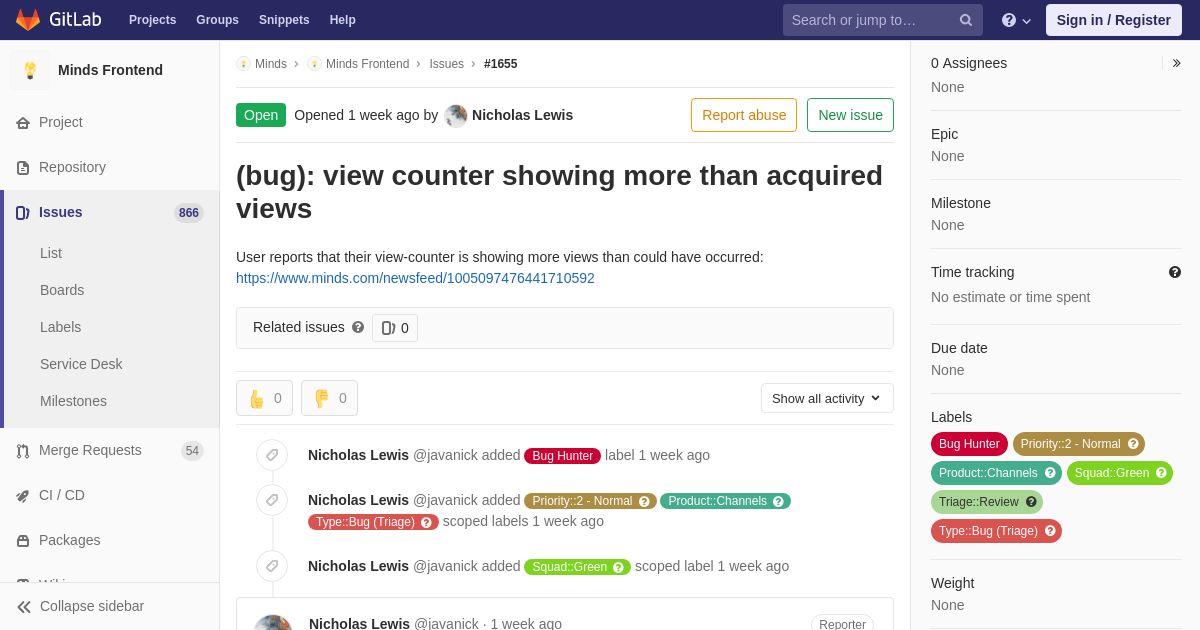Click the Related issues help icon
1200x630 pixels.
(x=358, y=327)
